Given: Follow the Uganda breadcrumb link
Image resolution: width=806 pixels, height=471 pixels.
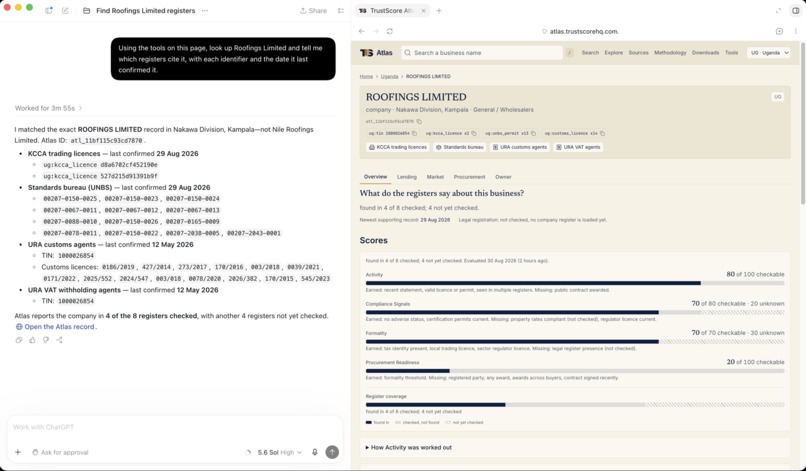Looking at the screenshot, I should 389,76.
